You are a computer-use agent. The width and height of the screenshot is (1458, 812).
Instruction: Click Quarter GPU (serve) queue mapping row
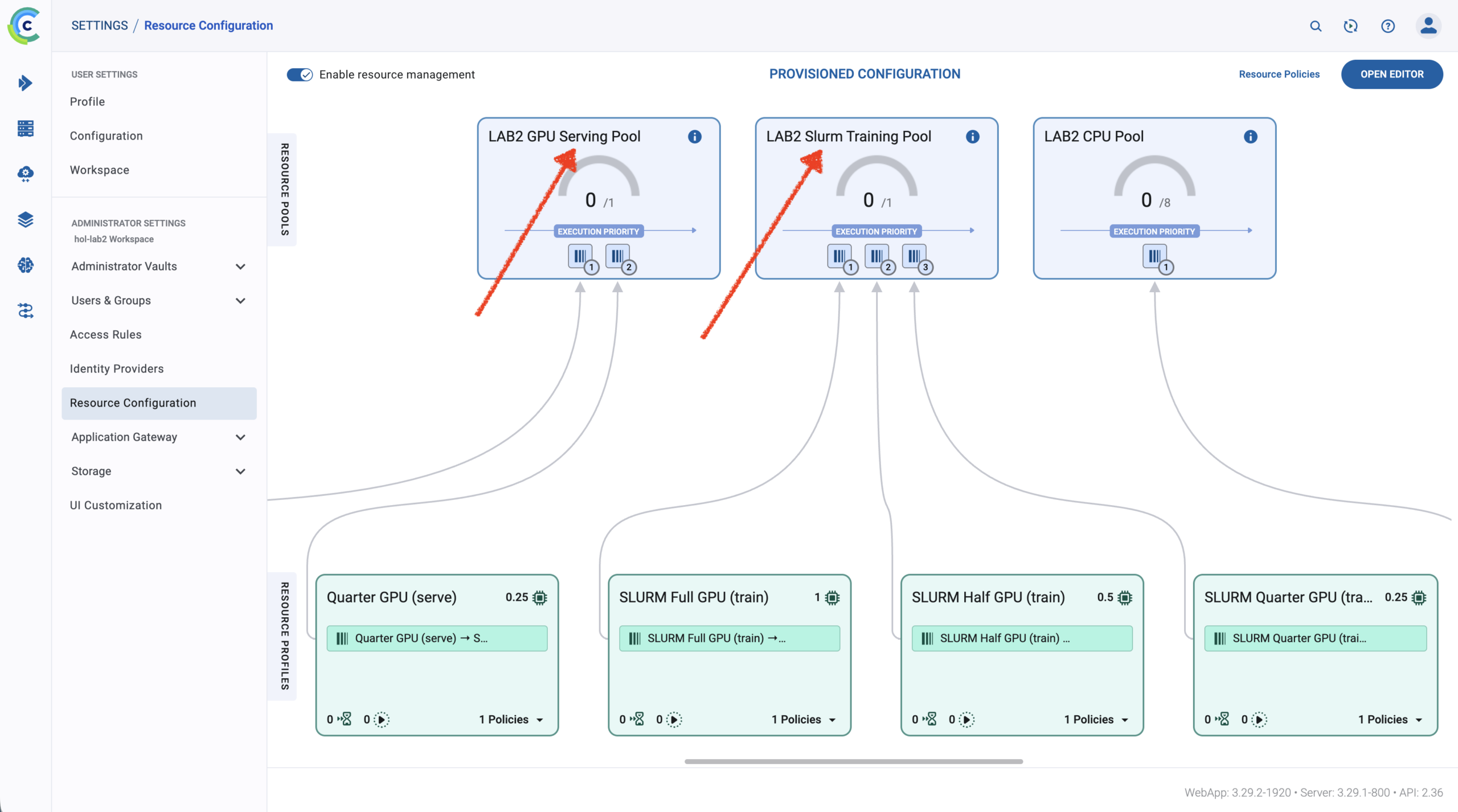coord(437,638)
